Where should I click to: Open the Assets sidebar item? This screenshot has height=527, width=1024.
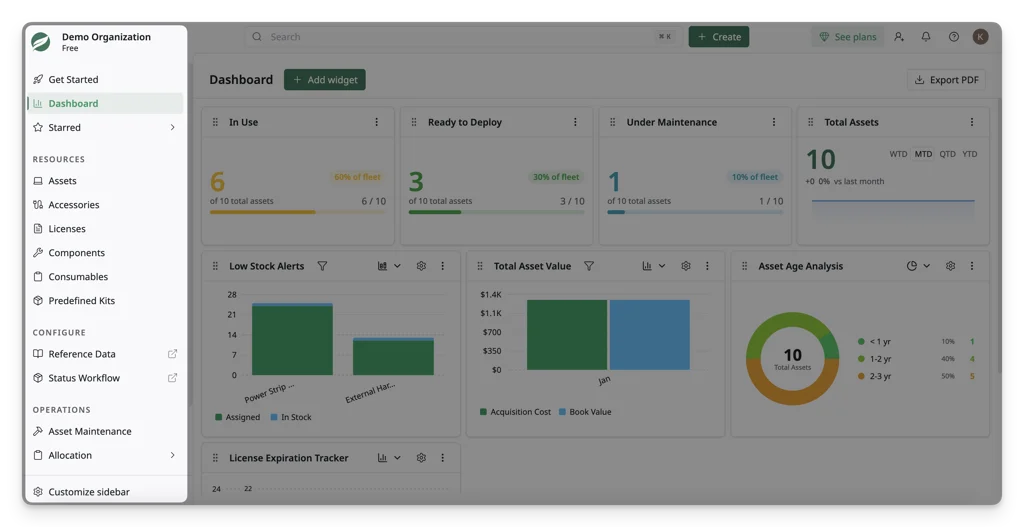tap(104, 181)
